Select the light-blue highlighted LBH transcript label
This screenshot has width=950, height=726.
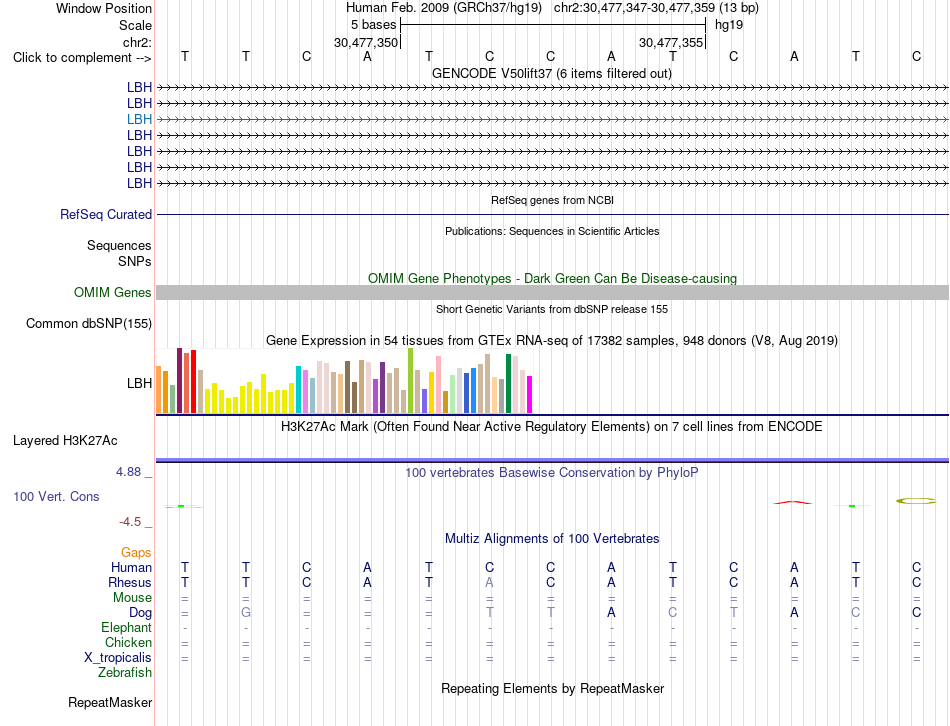(x=139, y=119)
